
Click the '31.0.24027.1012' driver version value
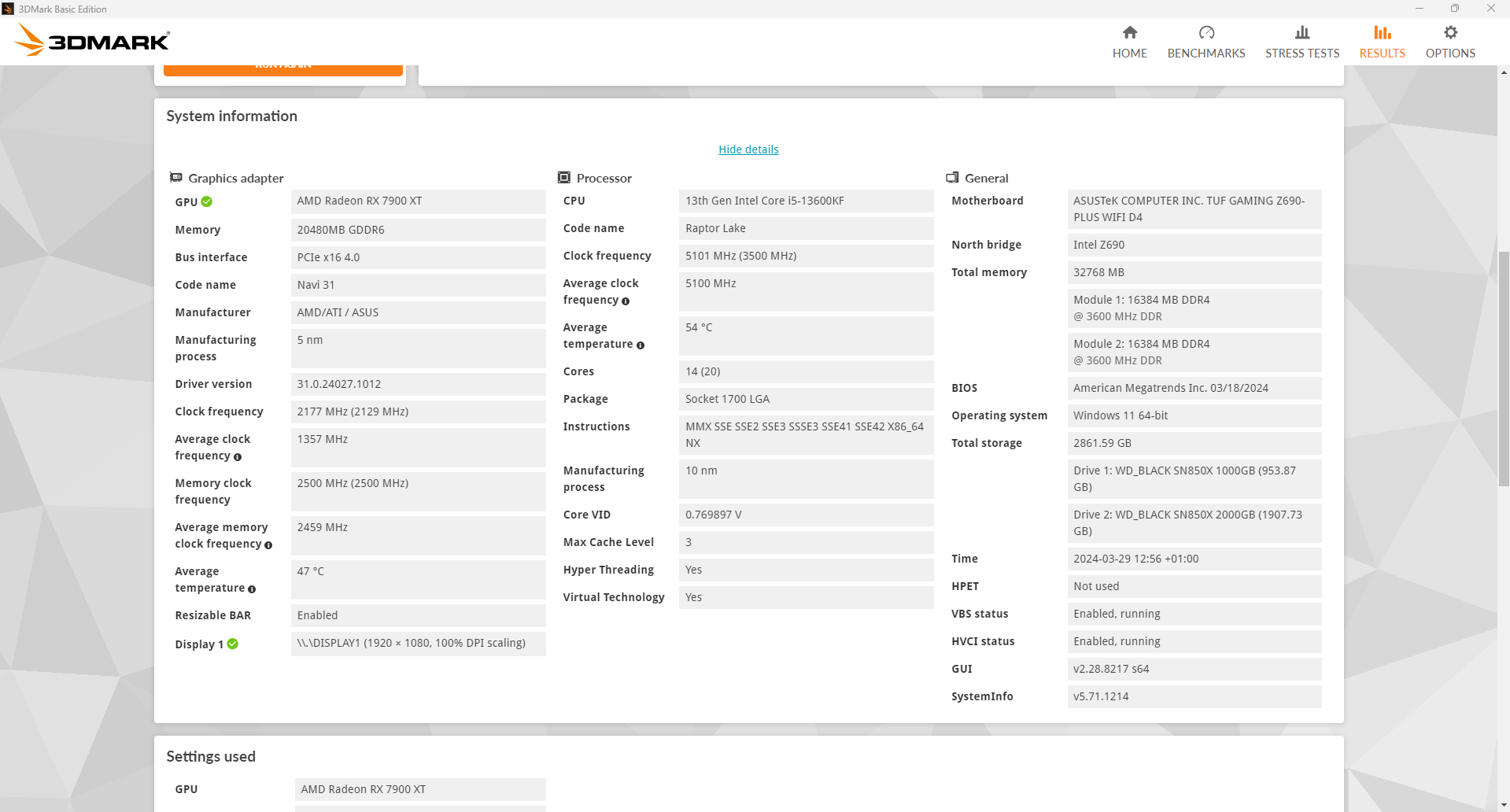tap(418, 384)
